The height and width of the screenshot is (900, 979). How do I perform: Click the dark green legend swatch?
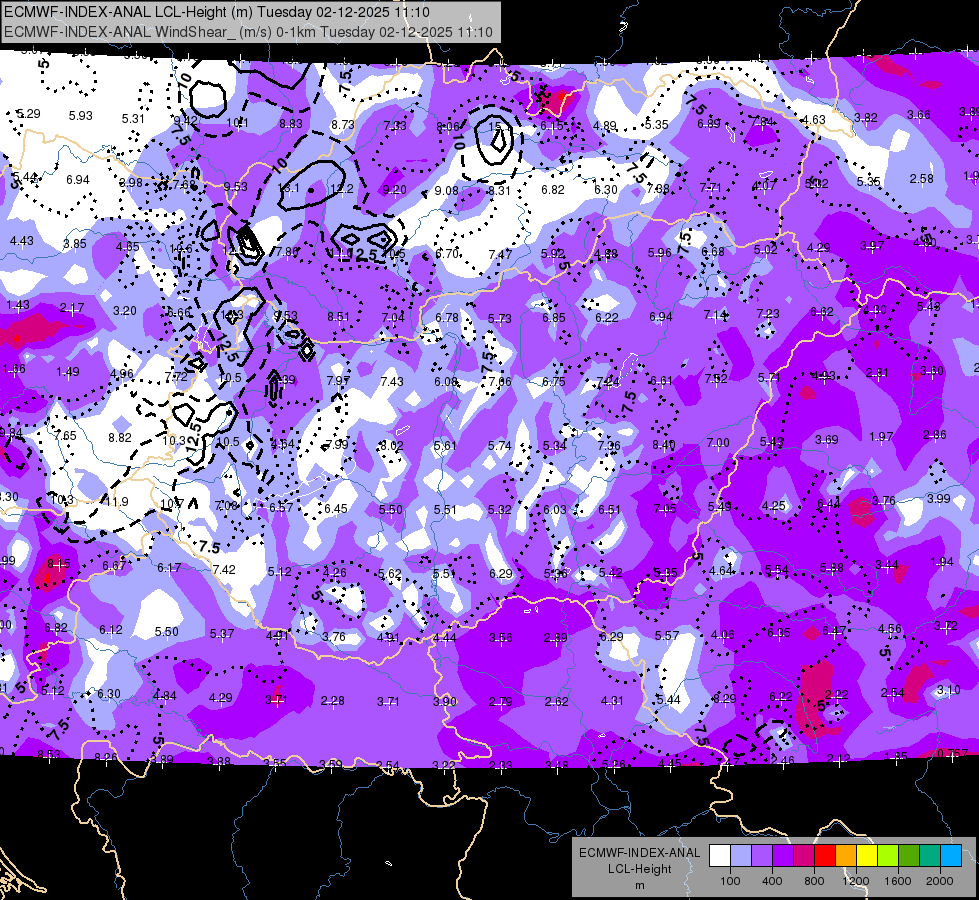[909, 856]
